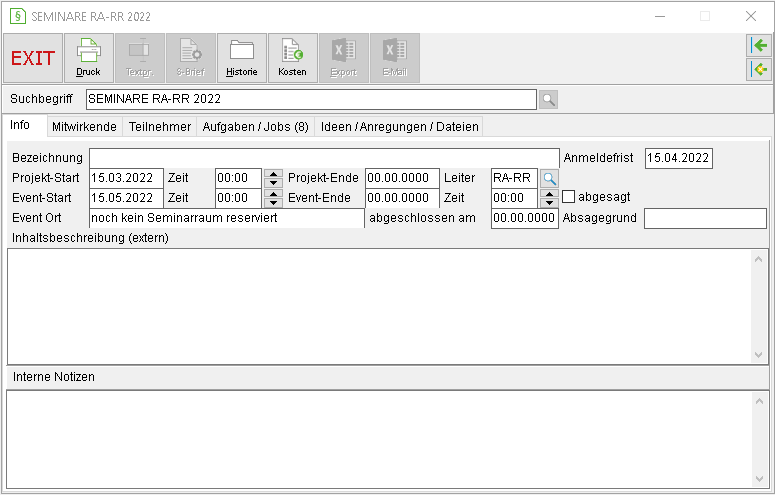Click Interne Notizen scrollbar down arrow
The width and height of the screenshot is (775, 495).
pos(760,478)
